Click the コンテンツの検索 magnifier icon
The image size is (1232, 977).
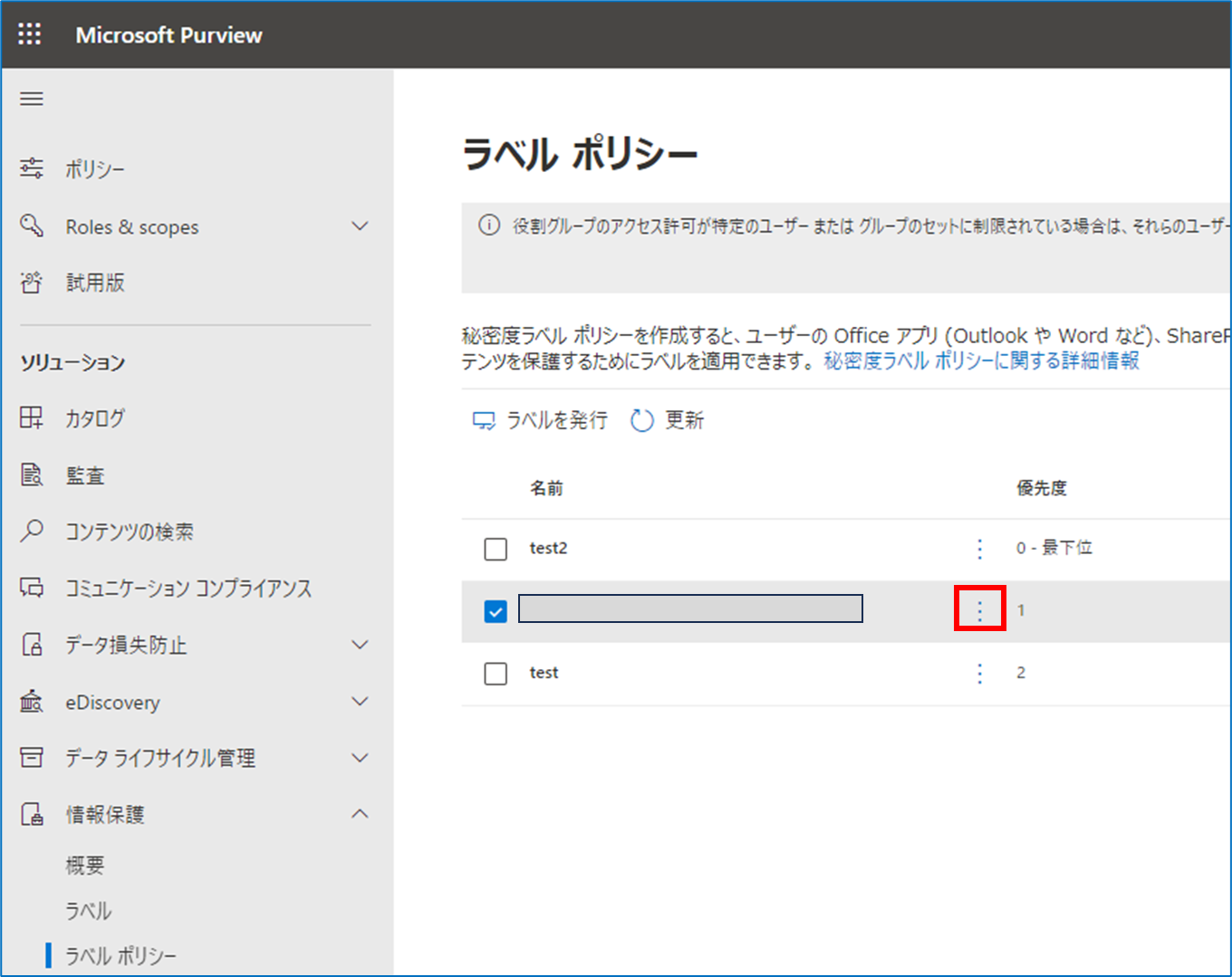coord(32,531)
